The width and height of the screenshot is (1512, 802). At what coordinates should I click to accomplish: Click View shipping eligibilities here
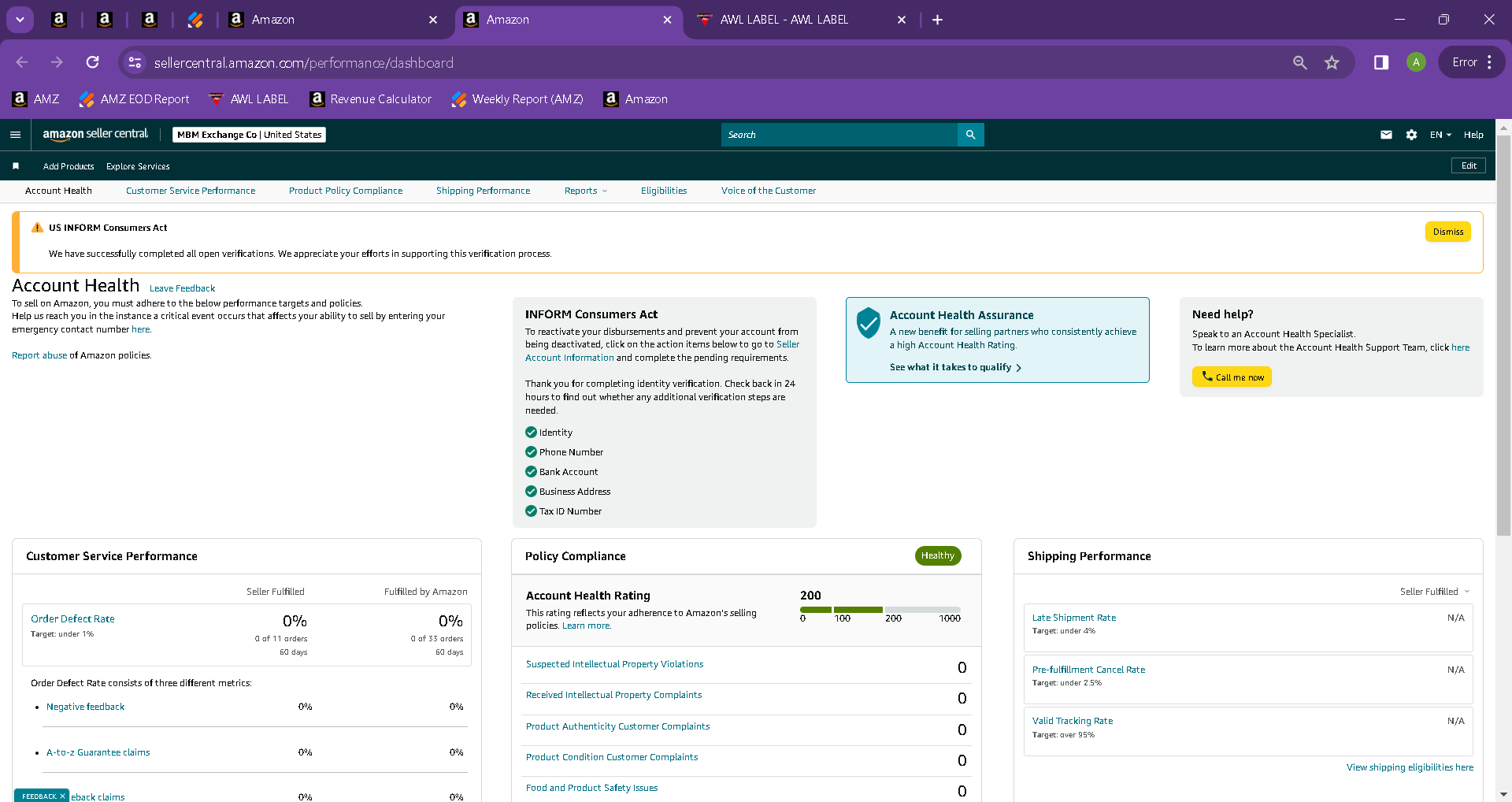pos(1410,767)
